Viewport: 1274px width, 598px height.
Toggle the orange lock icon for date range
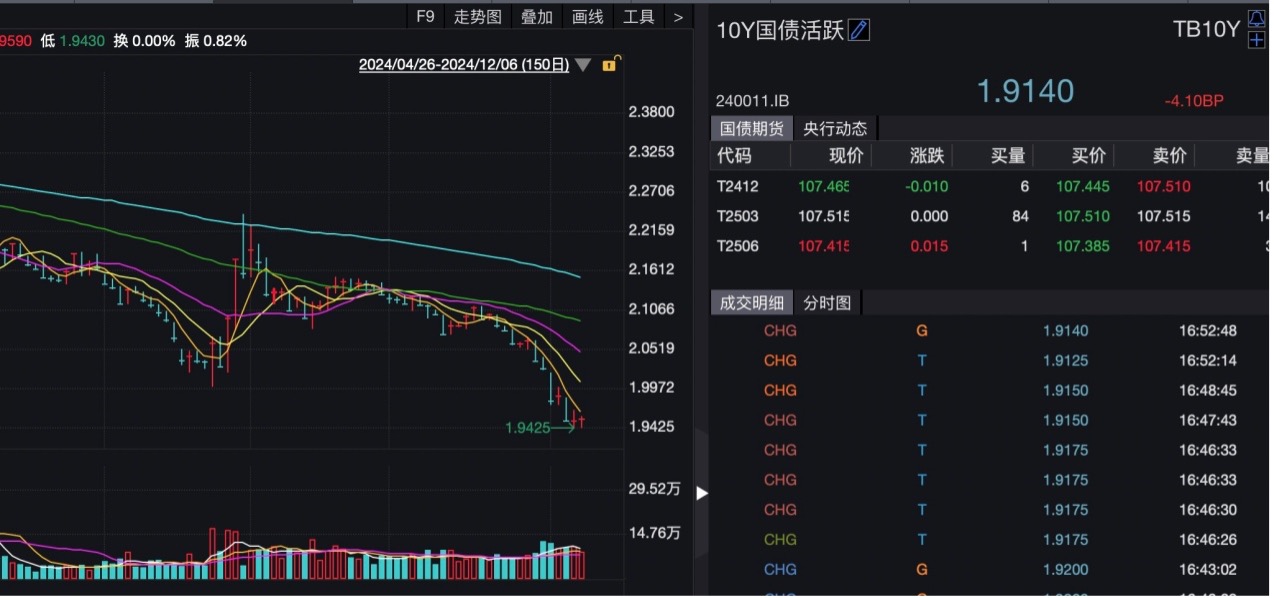click(611, 64)
